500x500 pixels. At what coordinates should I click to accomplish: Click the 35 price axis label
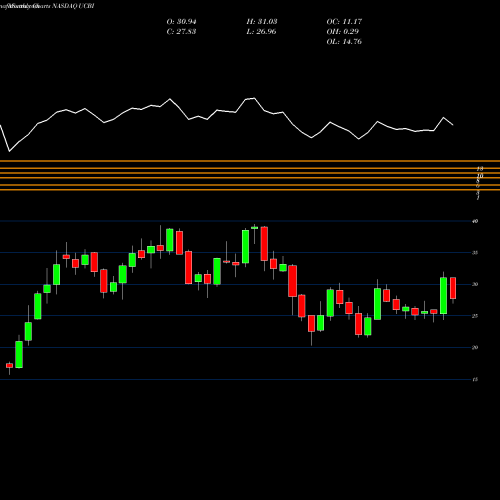click(475, 253)
